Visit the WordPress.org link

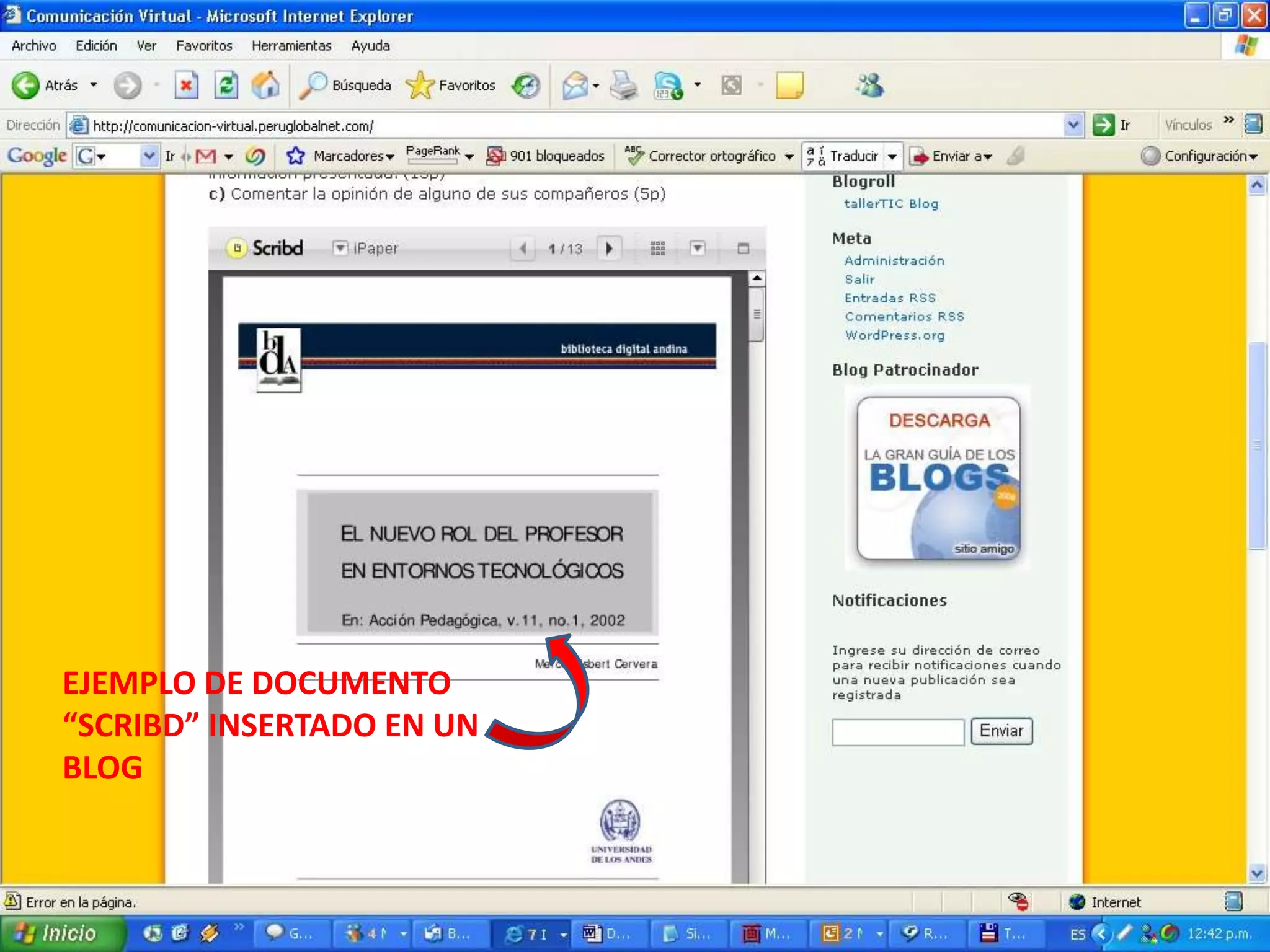coord(894,335)
